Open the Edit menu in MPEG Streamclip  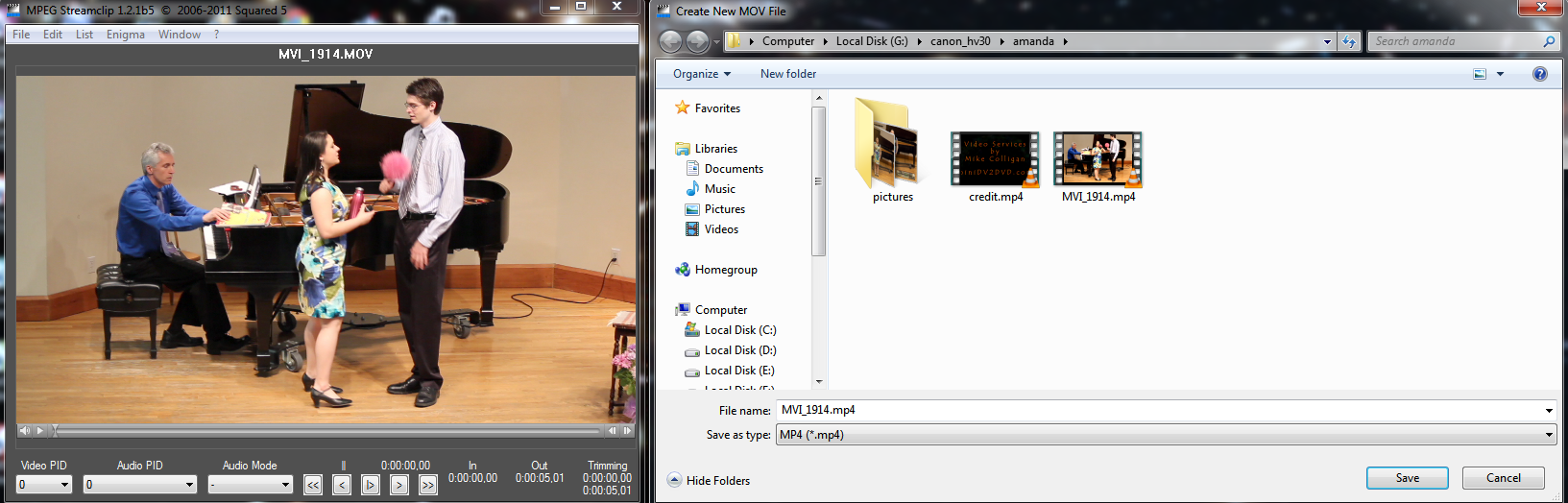click(53, 35)
